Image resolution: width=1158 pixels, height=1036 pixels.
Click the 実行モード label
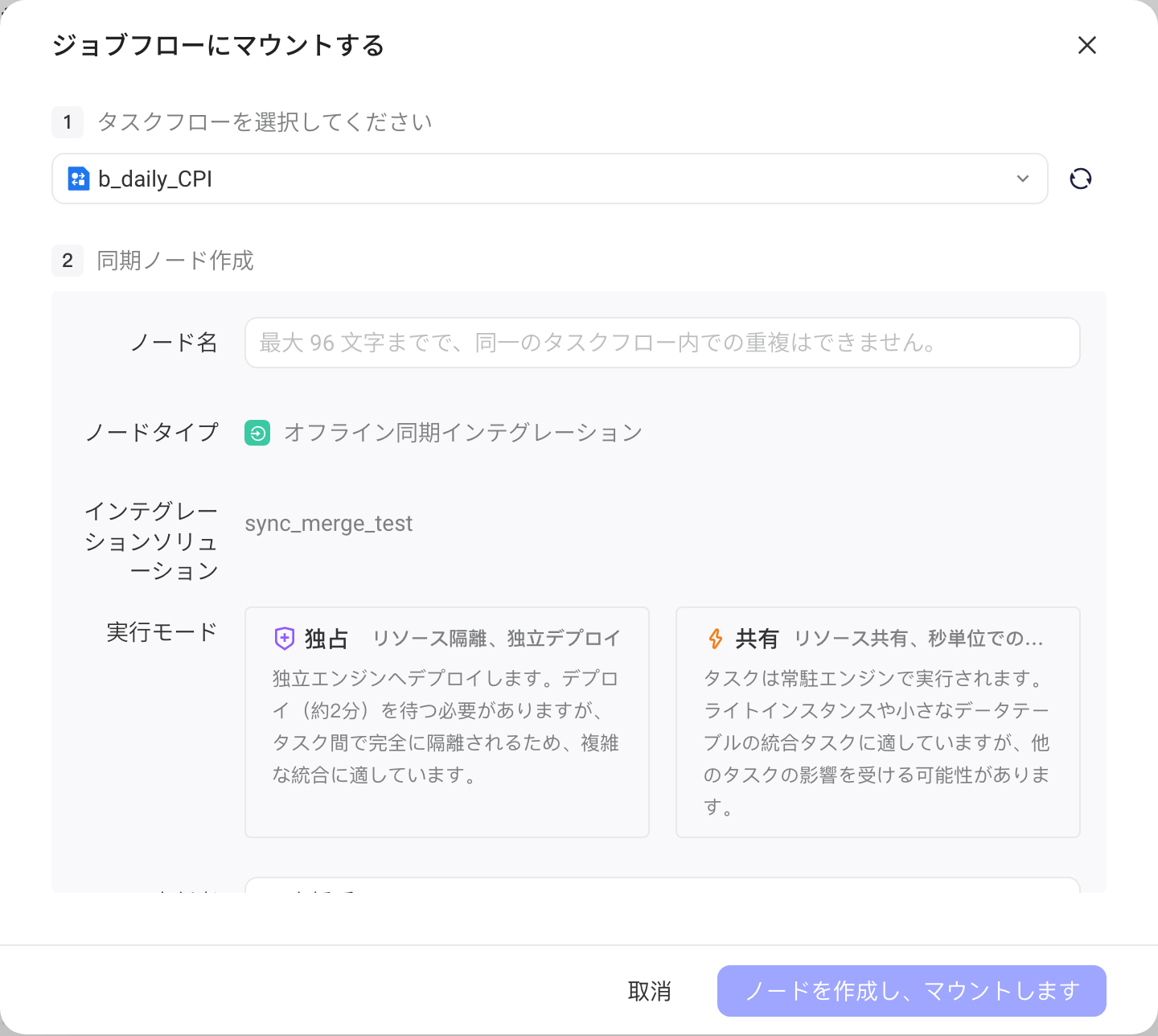pyautogui.click(x=162, y=632)
